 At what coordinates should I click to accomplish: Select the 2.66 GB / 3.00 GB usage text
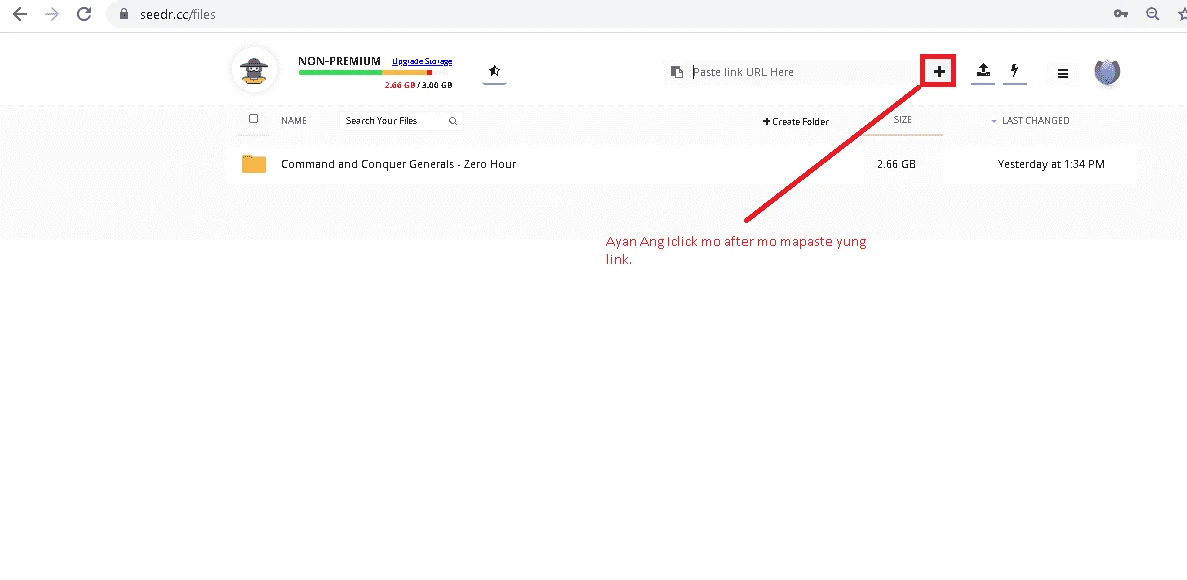(x=419, y=85)
